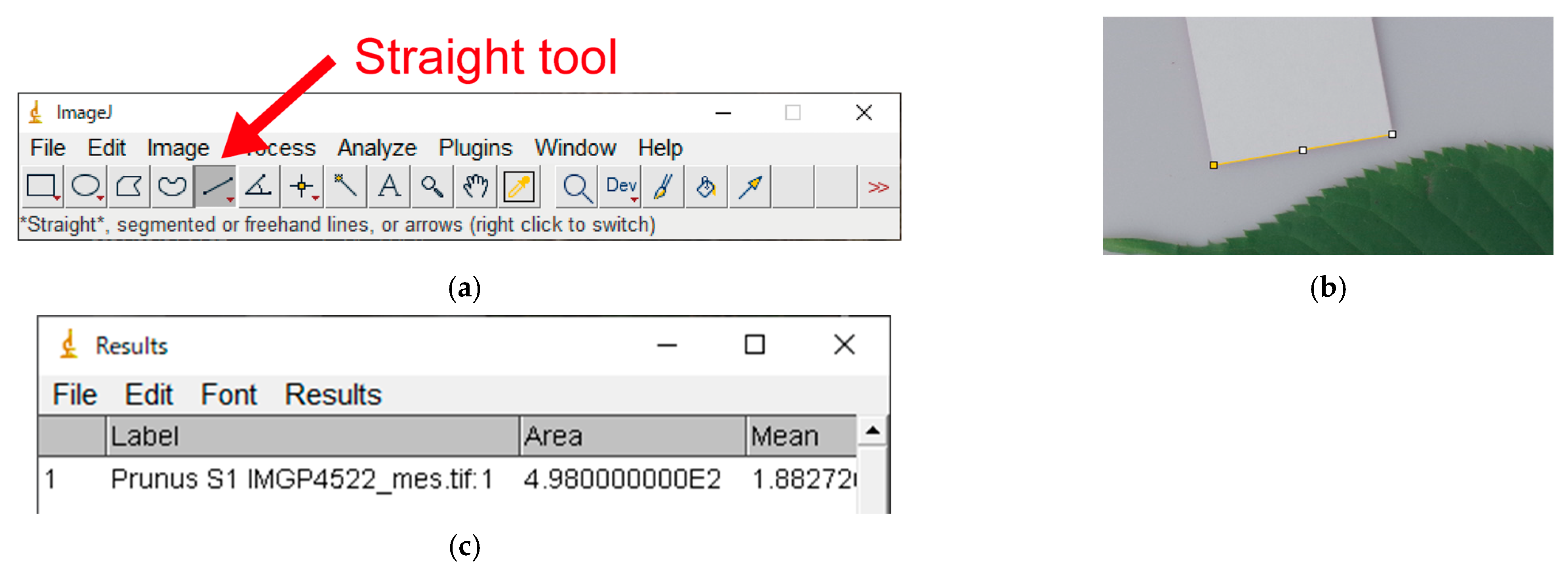Pick the Freehand selection tool
1568x571 pixels.
(x=172, y=186)
